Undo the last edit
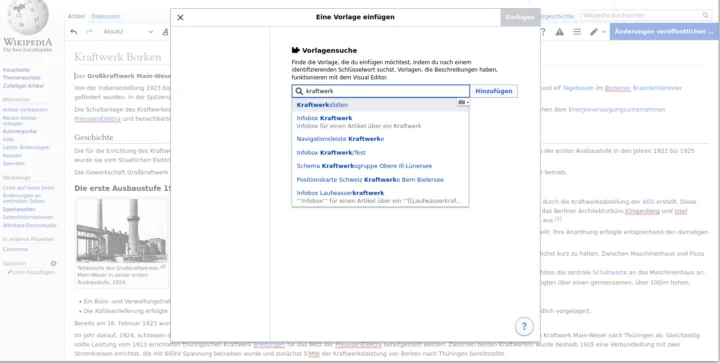The height and width of the screenshot is (363, 720). click(x=73, y=32)
